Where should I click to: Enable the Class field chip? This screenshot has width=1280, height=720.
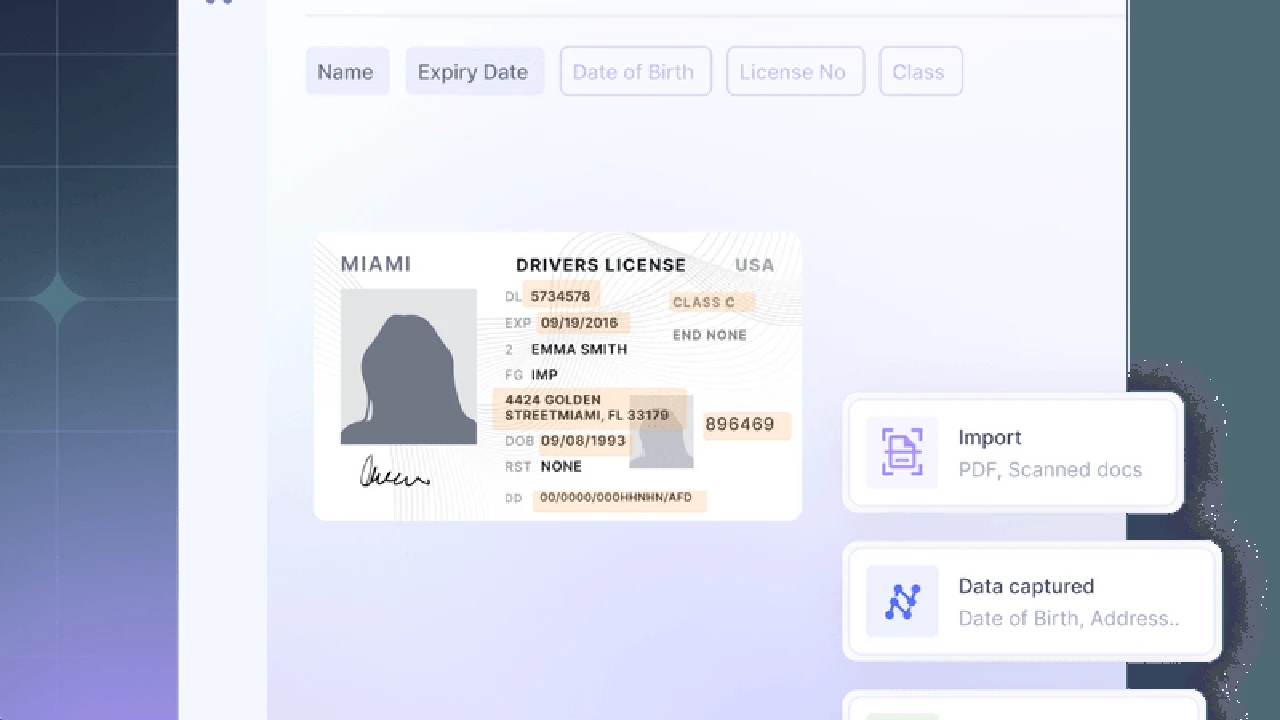[x=919, y=72]
